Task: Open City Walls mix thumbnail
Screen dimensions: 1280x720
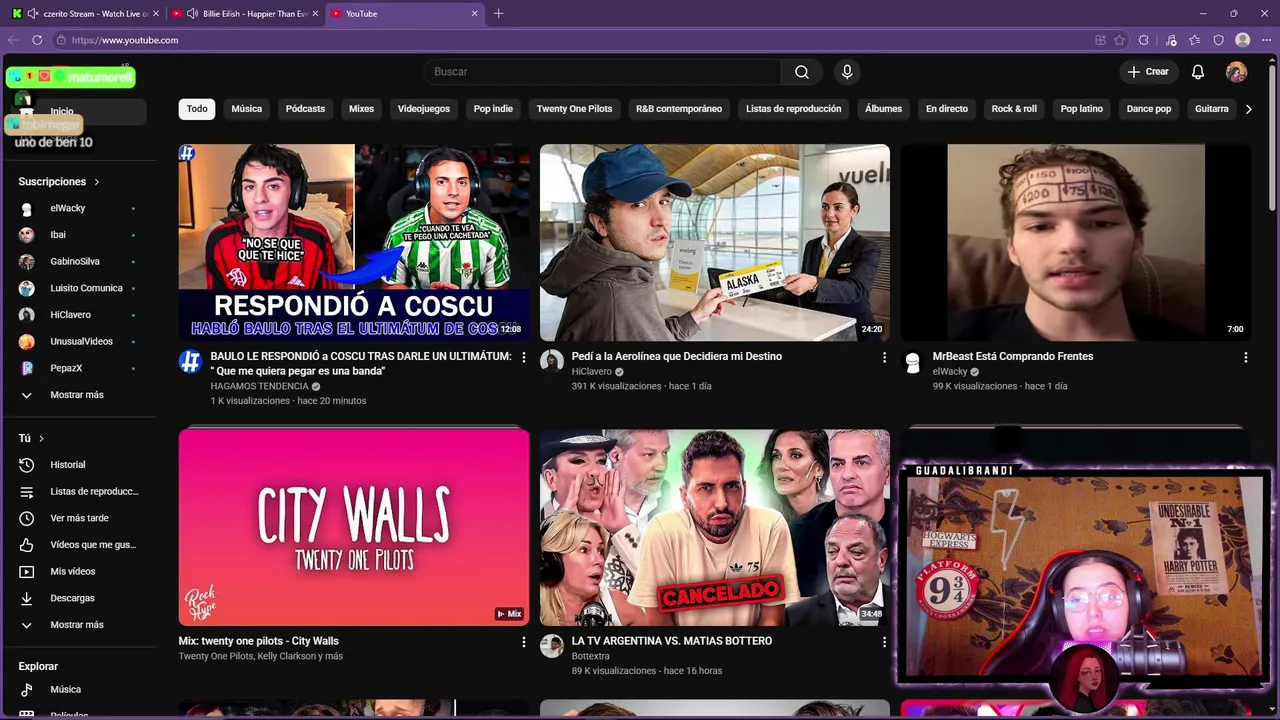Action: [354, 527]
